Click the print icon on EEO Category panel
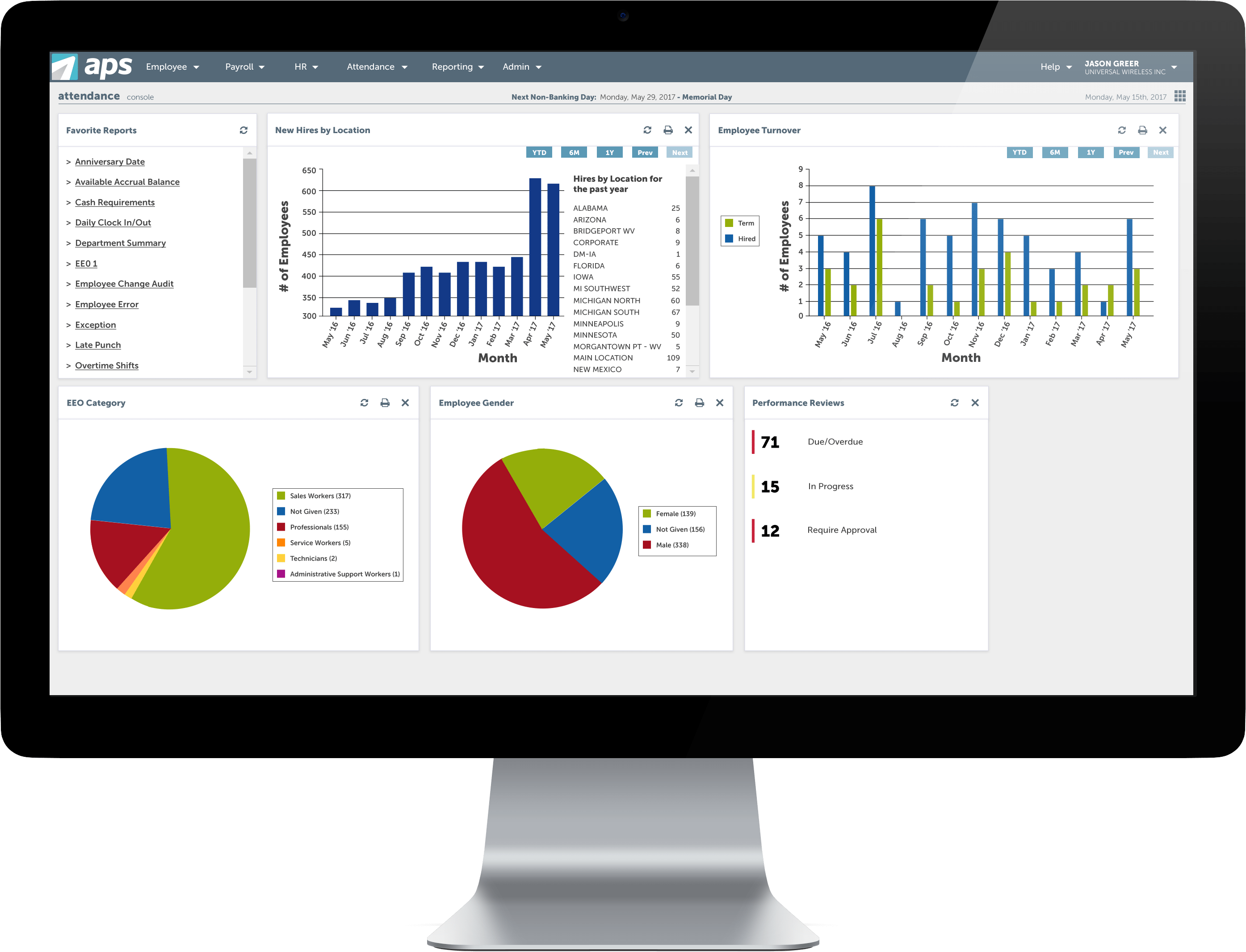 click(x=384, y=402)
